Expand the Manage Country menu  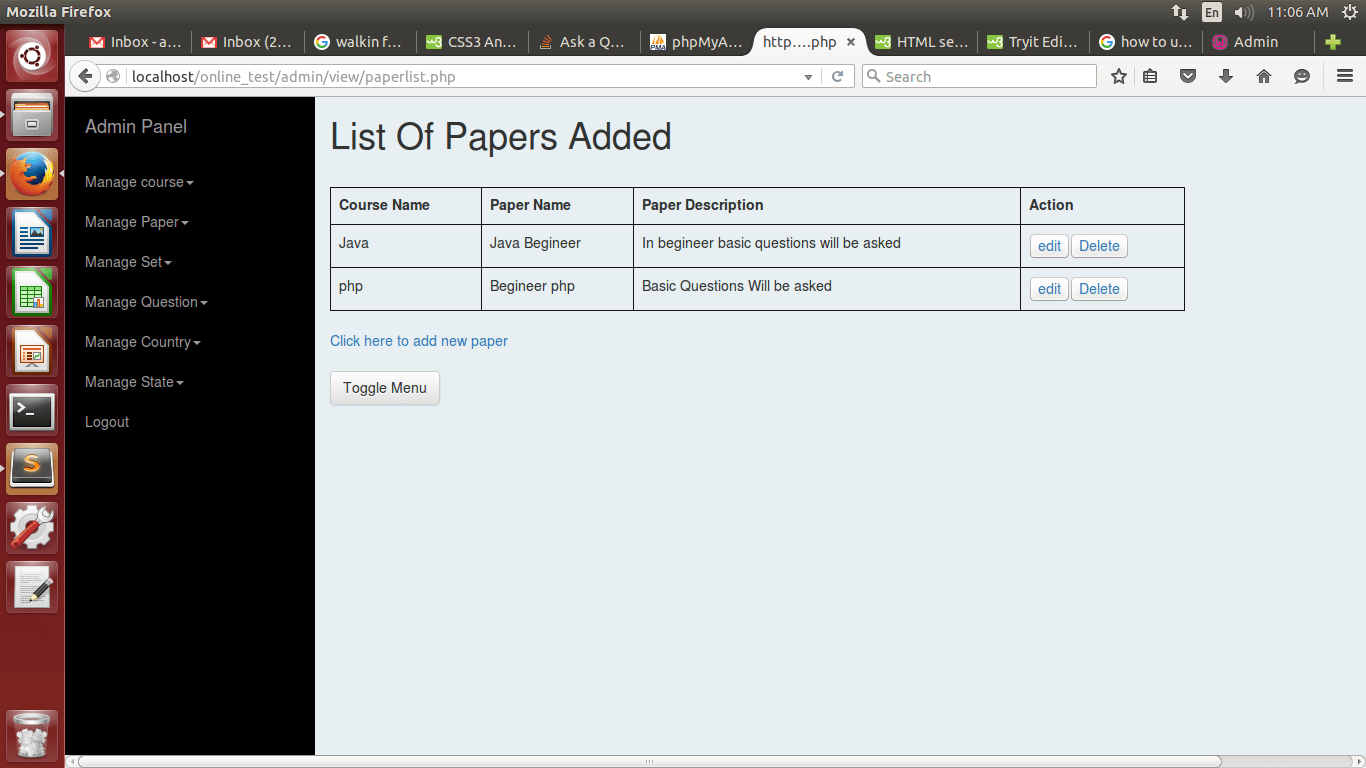[x=142, y=342]
